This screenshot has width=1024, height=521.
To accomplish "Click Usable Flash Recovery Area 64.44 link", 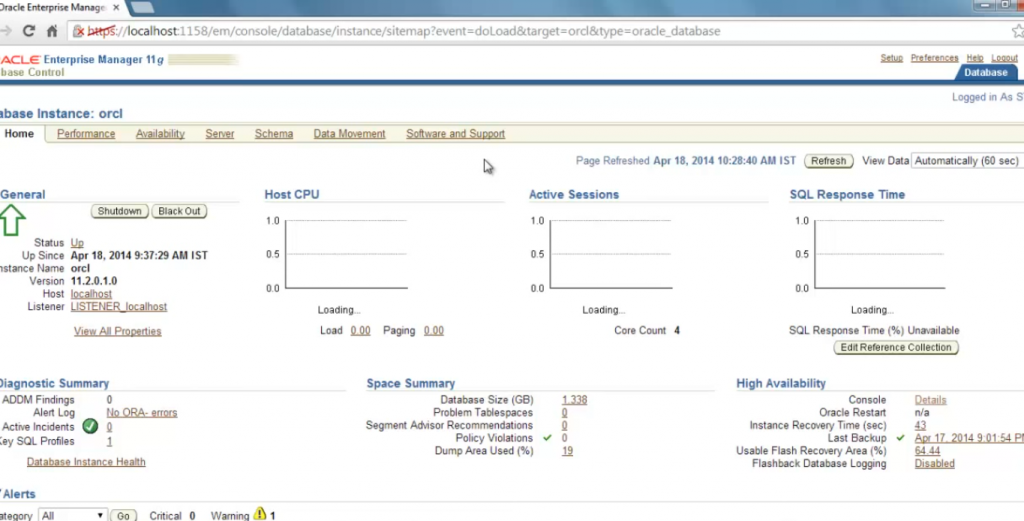I will (x=927, y=450).
